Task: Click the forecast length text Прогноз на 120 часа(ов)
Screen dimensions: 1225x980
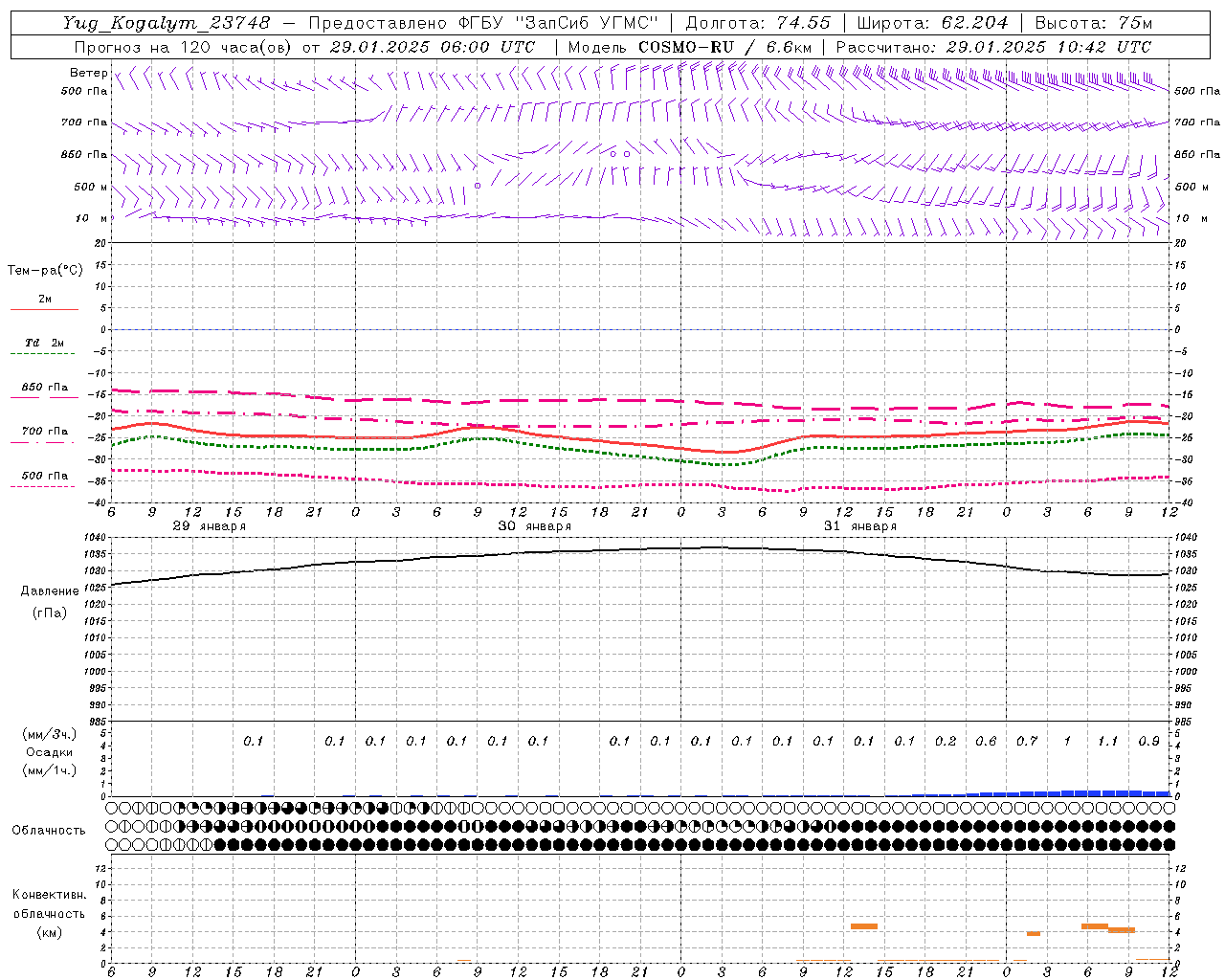Action: (x=184, y=47)
